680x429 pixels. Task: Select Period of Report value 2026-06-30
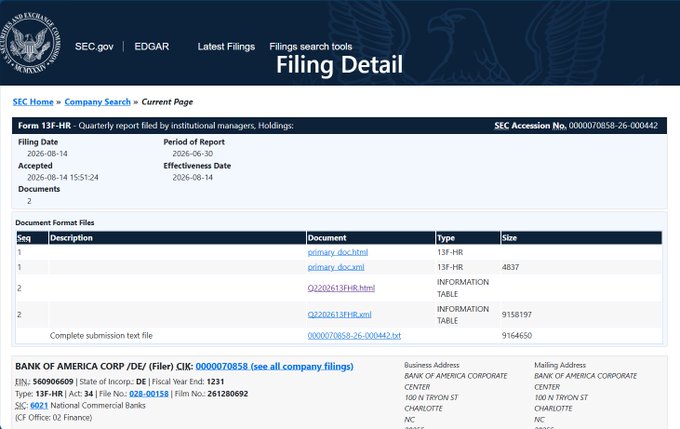click(x=193, y=154)
